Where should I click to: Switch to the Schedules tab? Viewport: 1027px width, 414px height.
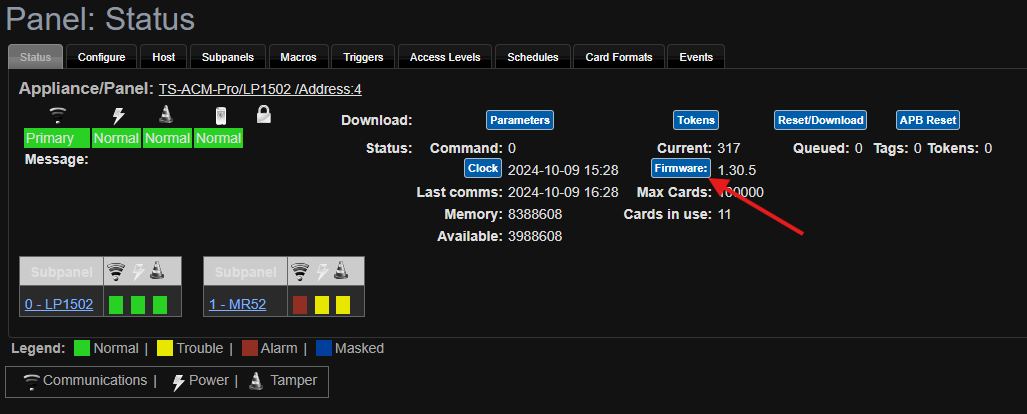click(533, 57)
